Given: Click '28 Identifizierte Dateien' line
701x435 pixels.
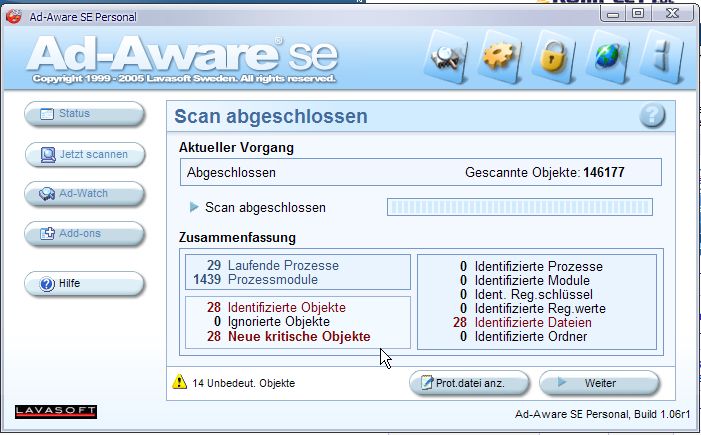Looking at the screenshot, I should pos(522,322).
